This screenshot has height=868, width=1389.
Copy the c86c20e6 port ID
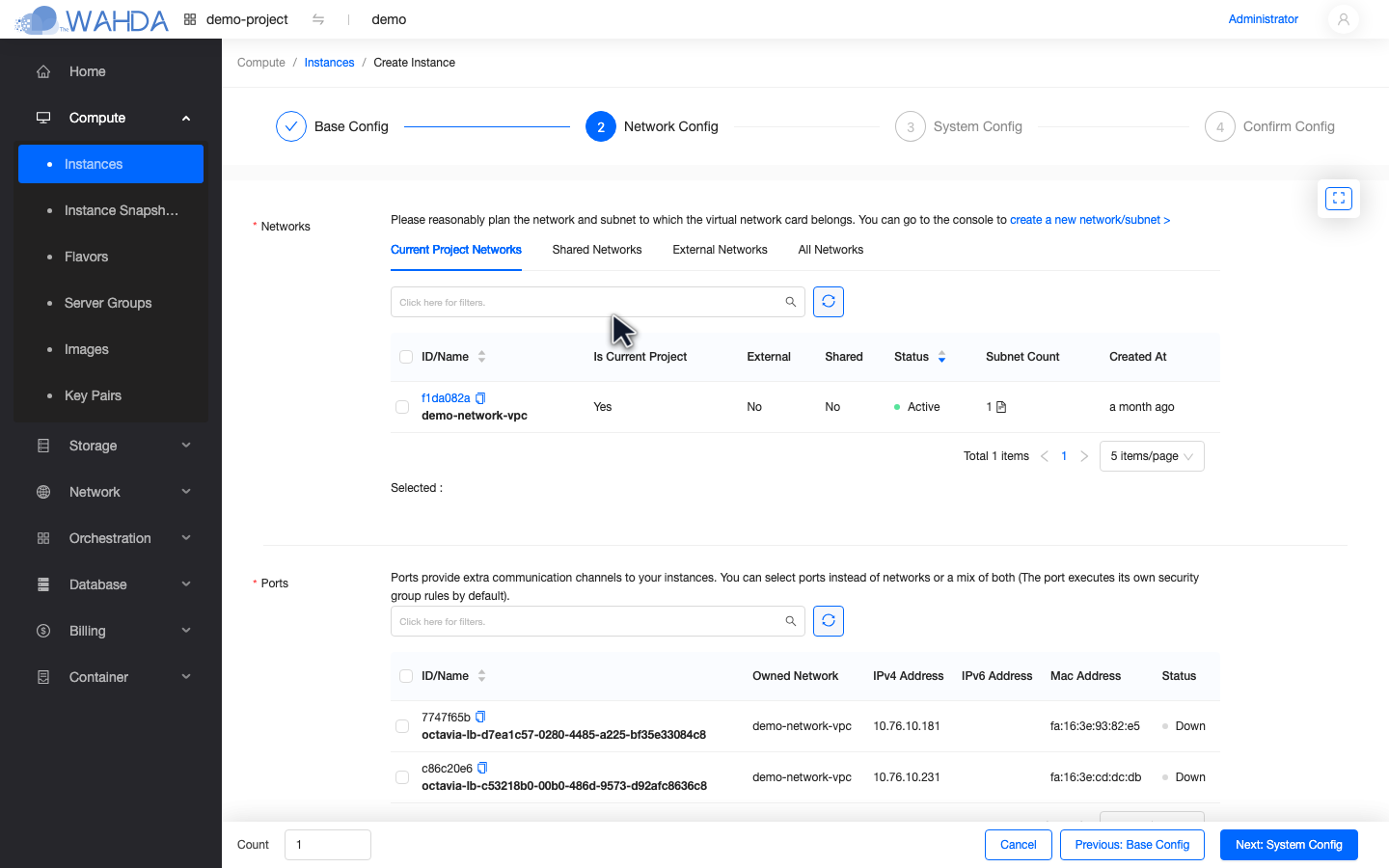point(482,769)
